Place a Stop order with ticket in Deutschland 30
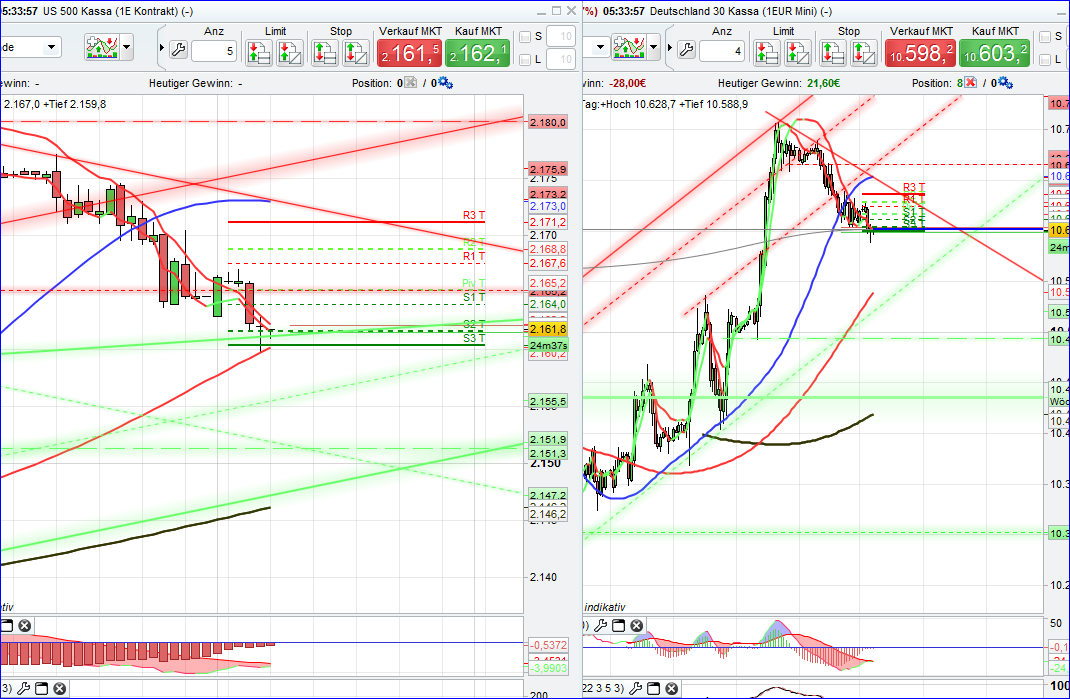 tap(832, 53)
